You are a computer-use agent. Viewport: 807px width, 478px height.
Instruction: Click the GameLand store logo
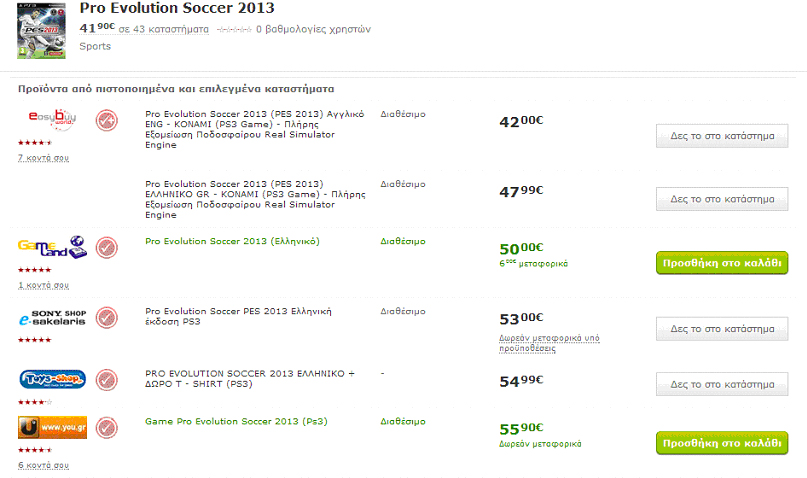click(52, 247)
